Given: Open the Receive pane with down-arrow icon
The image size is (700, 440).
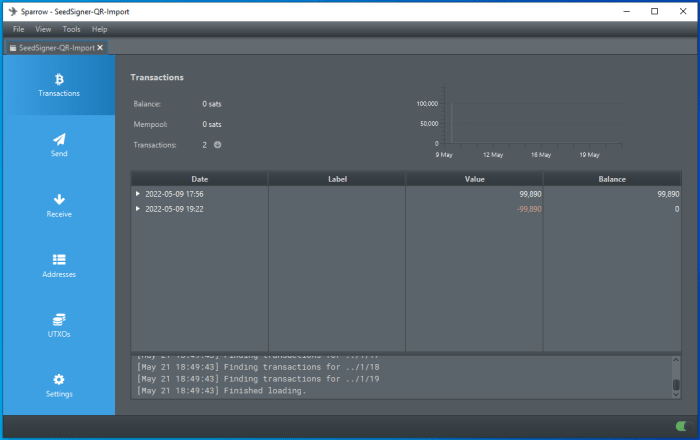Looking at the screenshot, I should 59,200.
